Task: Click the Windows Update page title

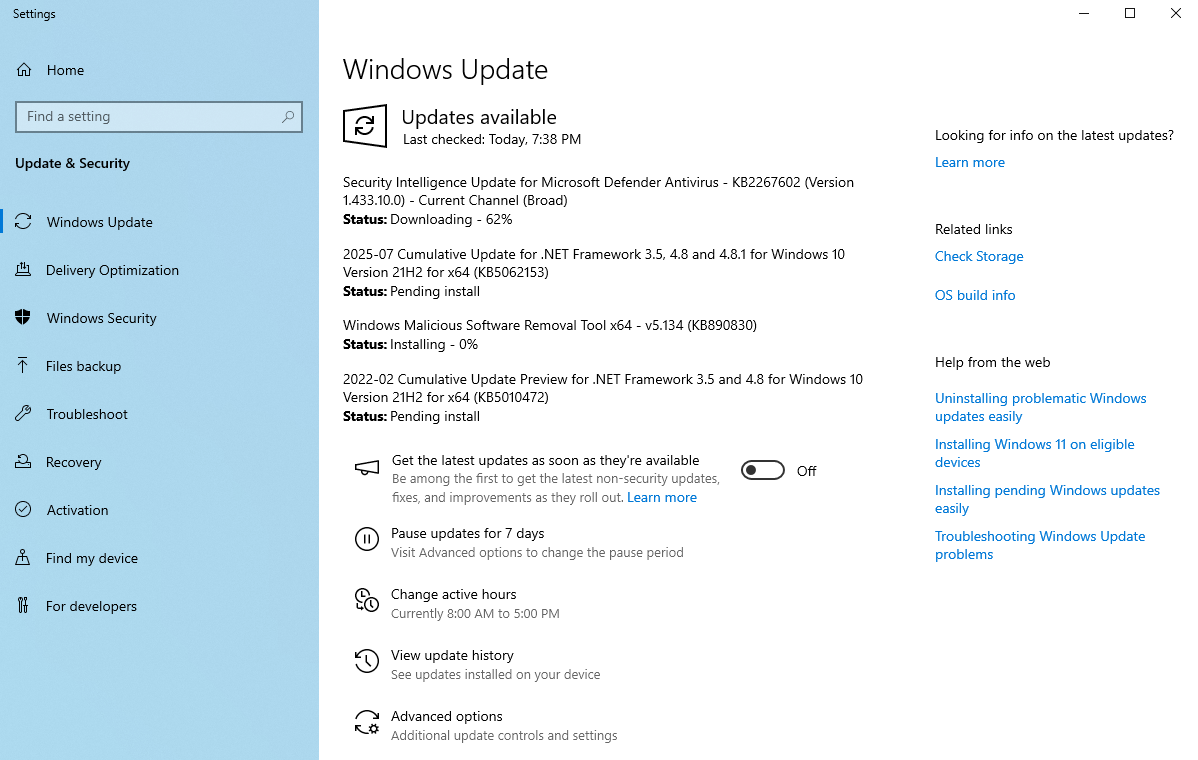Action: tap(445, 70)
